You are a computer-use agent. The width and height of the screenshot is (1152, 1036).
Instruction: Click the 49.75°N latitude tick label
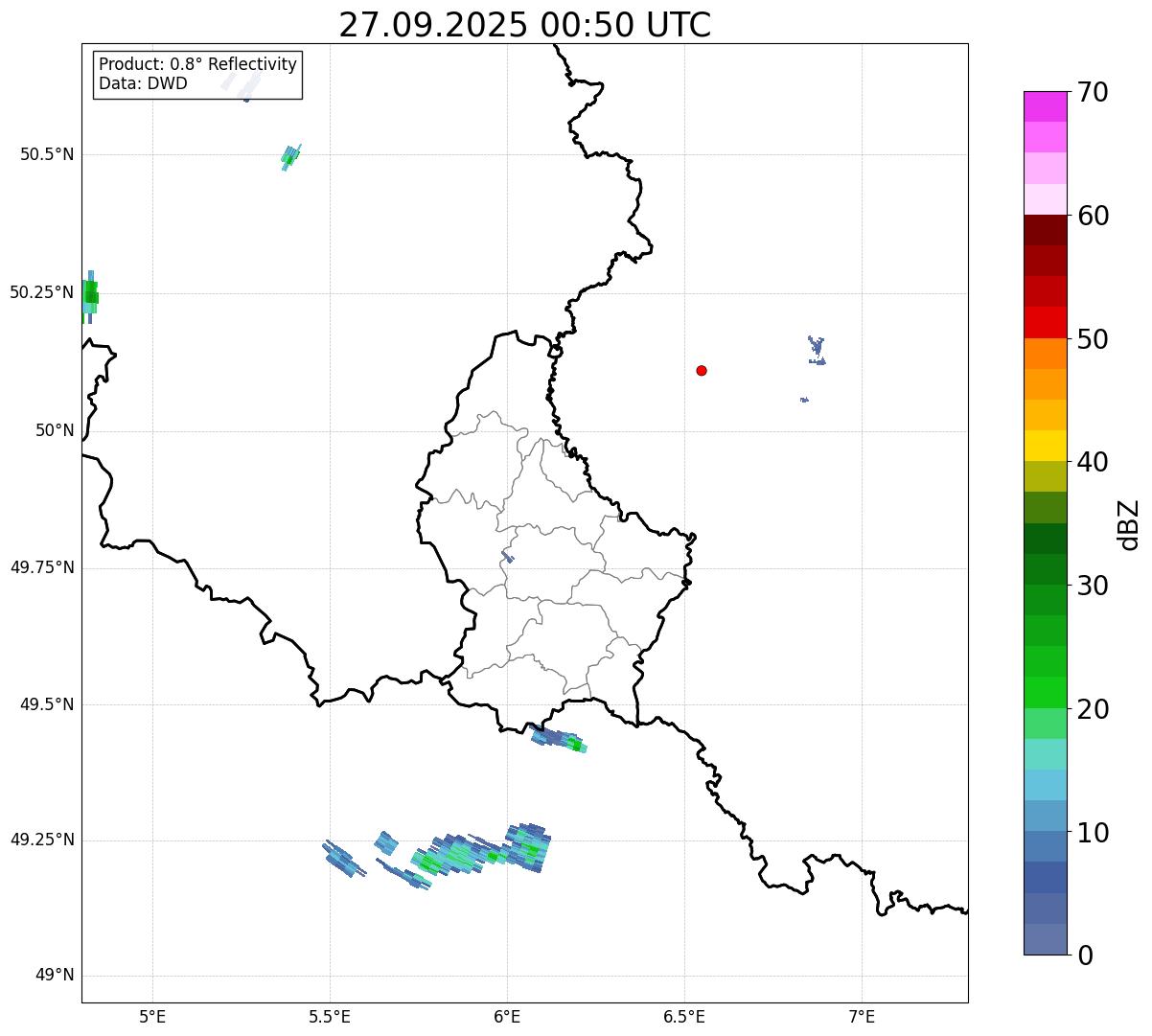pyautogui.click(x=41, y=567)
